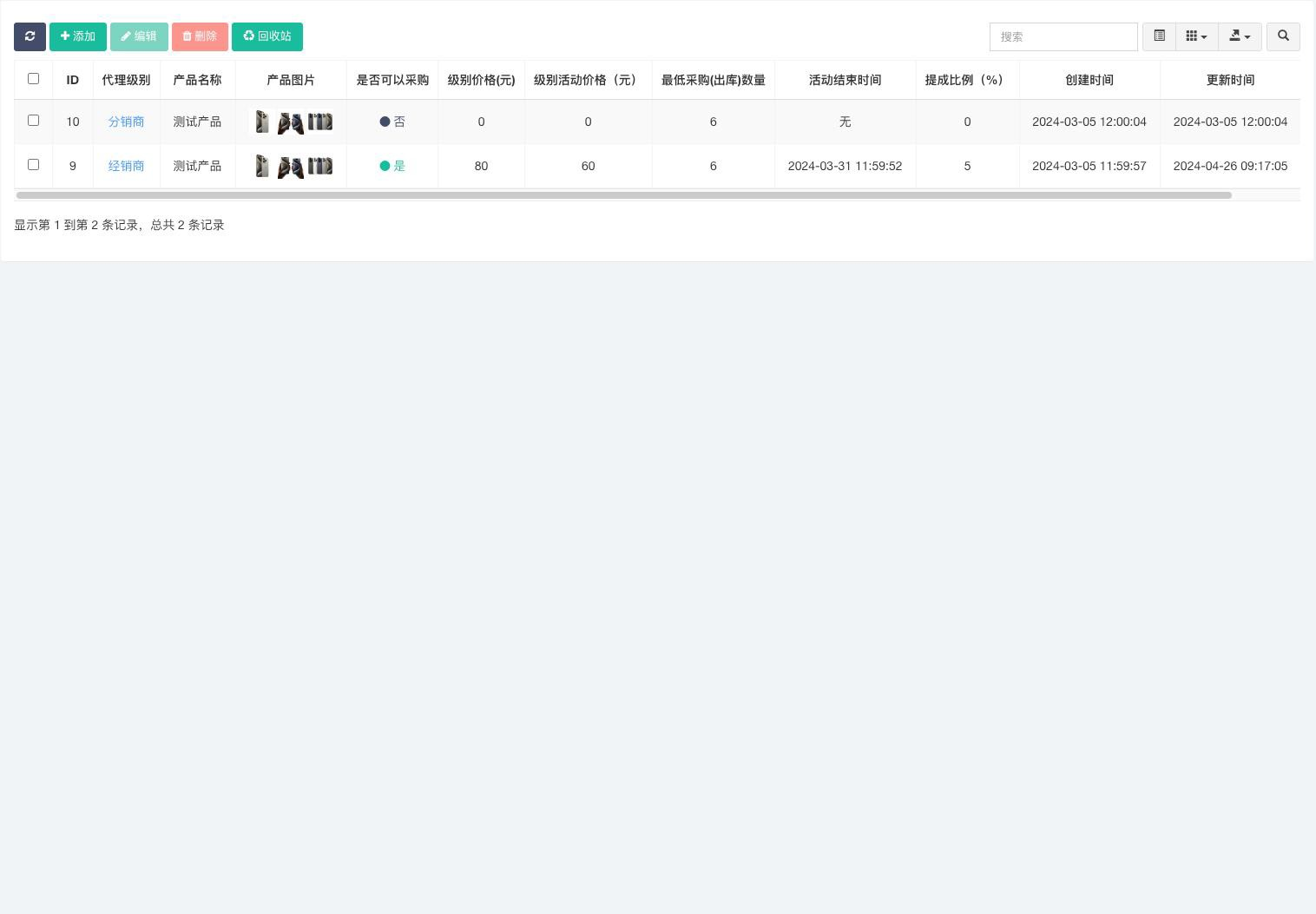The image size is (1316, 914).
Task: Click the magnifier advanced search icon
Action: 1283,36
